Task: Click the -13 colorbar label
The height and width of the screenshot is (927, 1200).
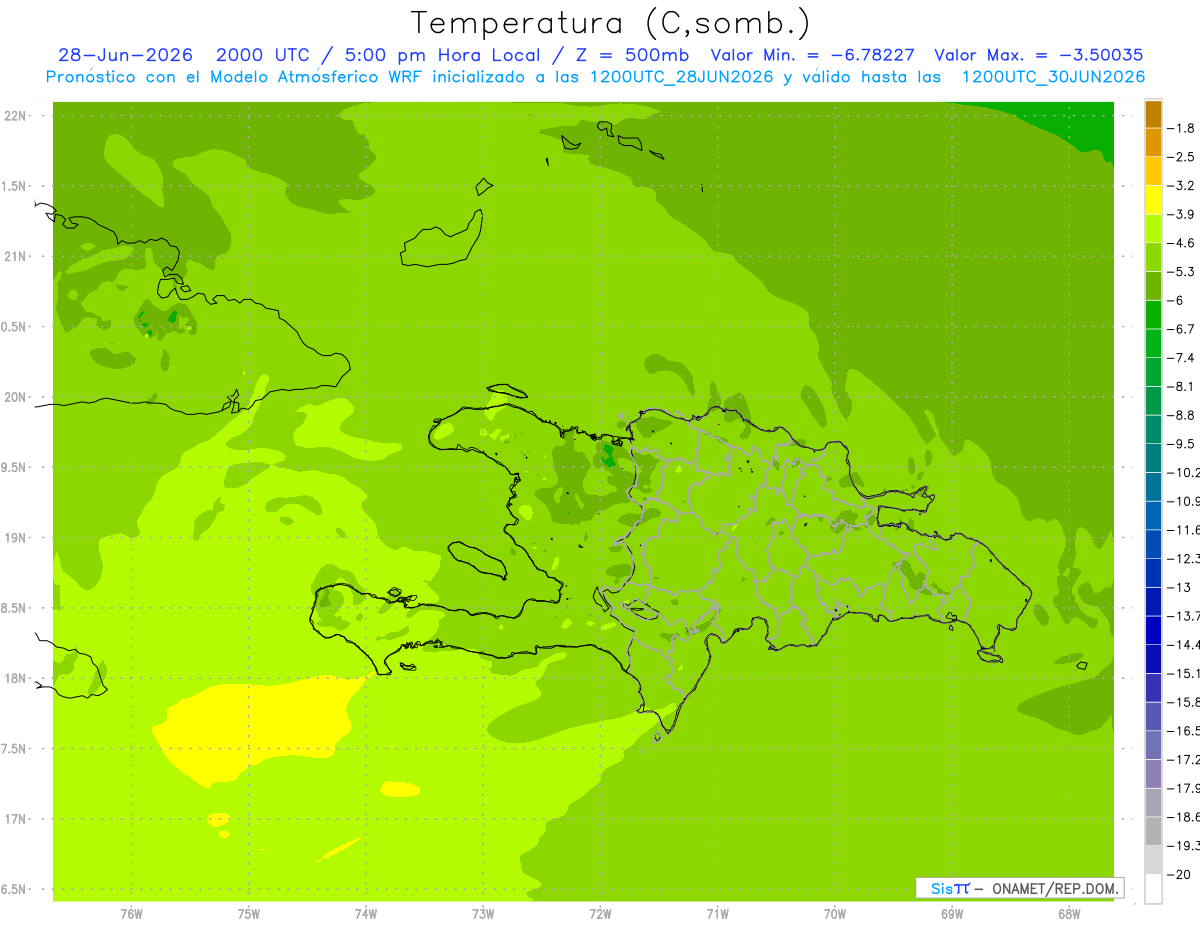Action: click(1180, 587)
